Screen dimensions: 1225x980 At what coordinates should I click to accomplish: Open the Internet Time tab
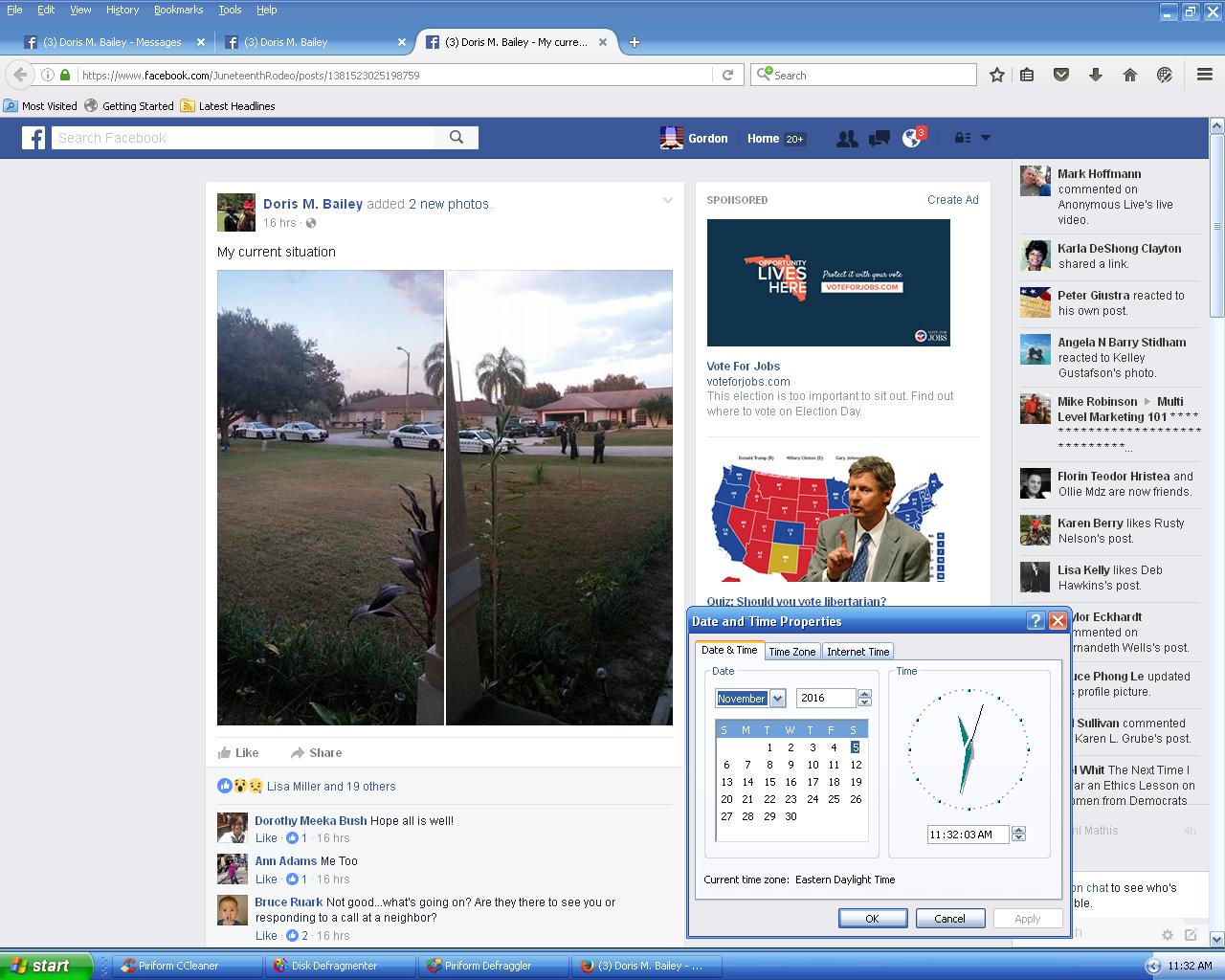coord(857,652)
